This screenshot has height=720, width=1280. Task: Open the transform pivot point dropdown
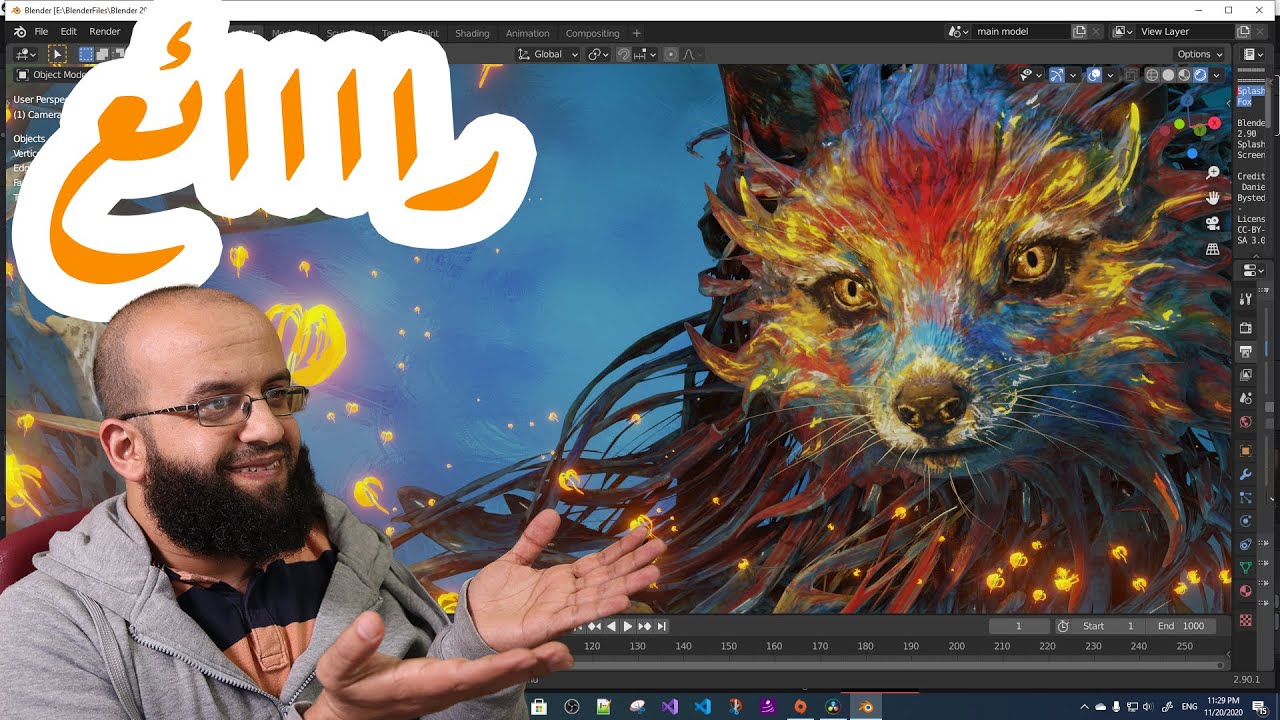pos(598,54)
